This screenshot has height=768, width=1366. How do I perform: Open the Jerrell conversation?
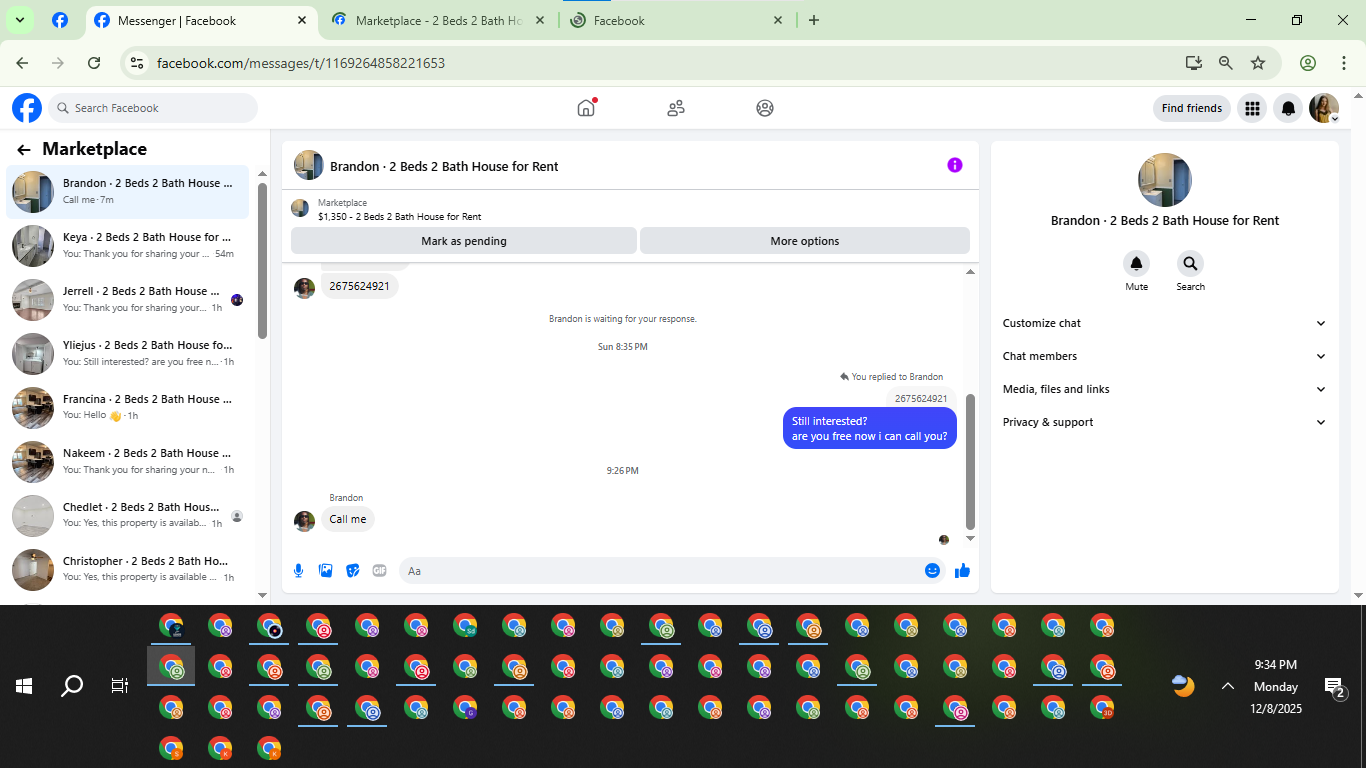pos(128,299)
